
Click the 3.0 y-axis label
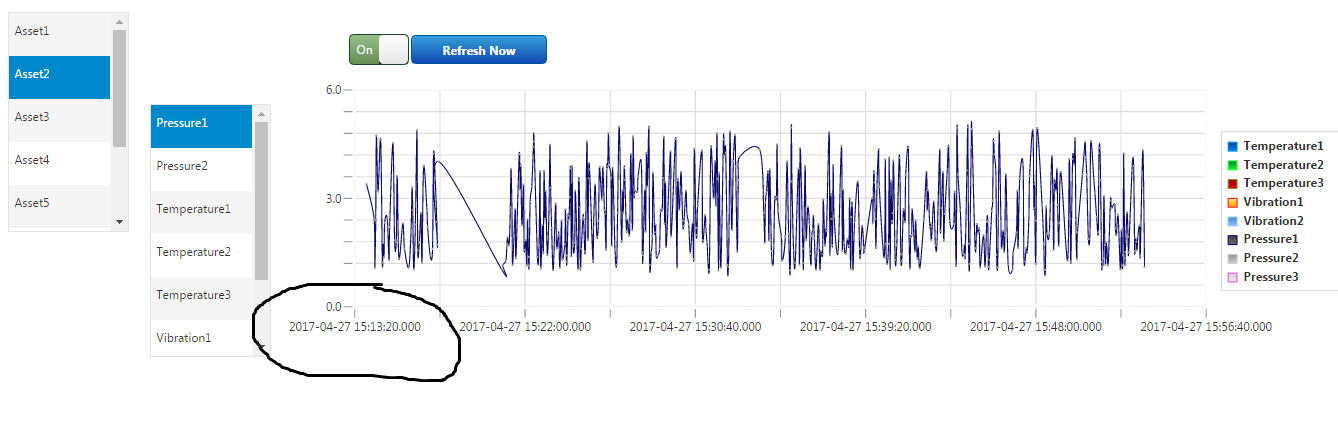coord(334,198)
